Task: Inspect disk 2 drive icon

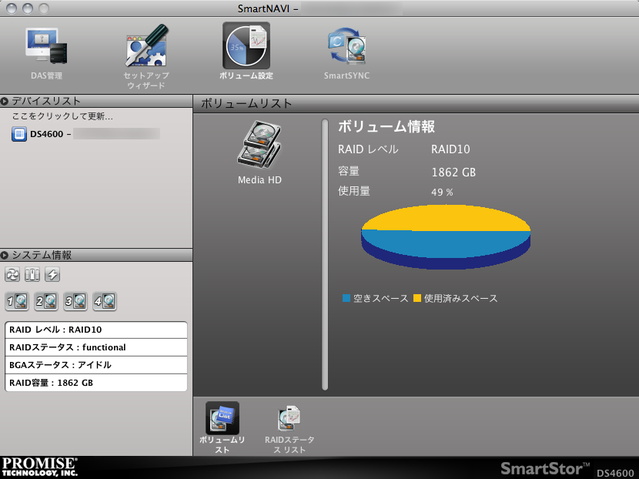Action: coord(46,300)
